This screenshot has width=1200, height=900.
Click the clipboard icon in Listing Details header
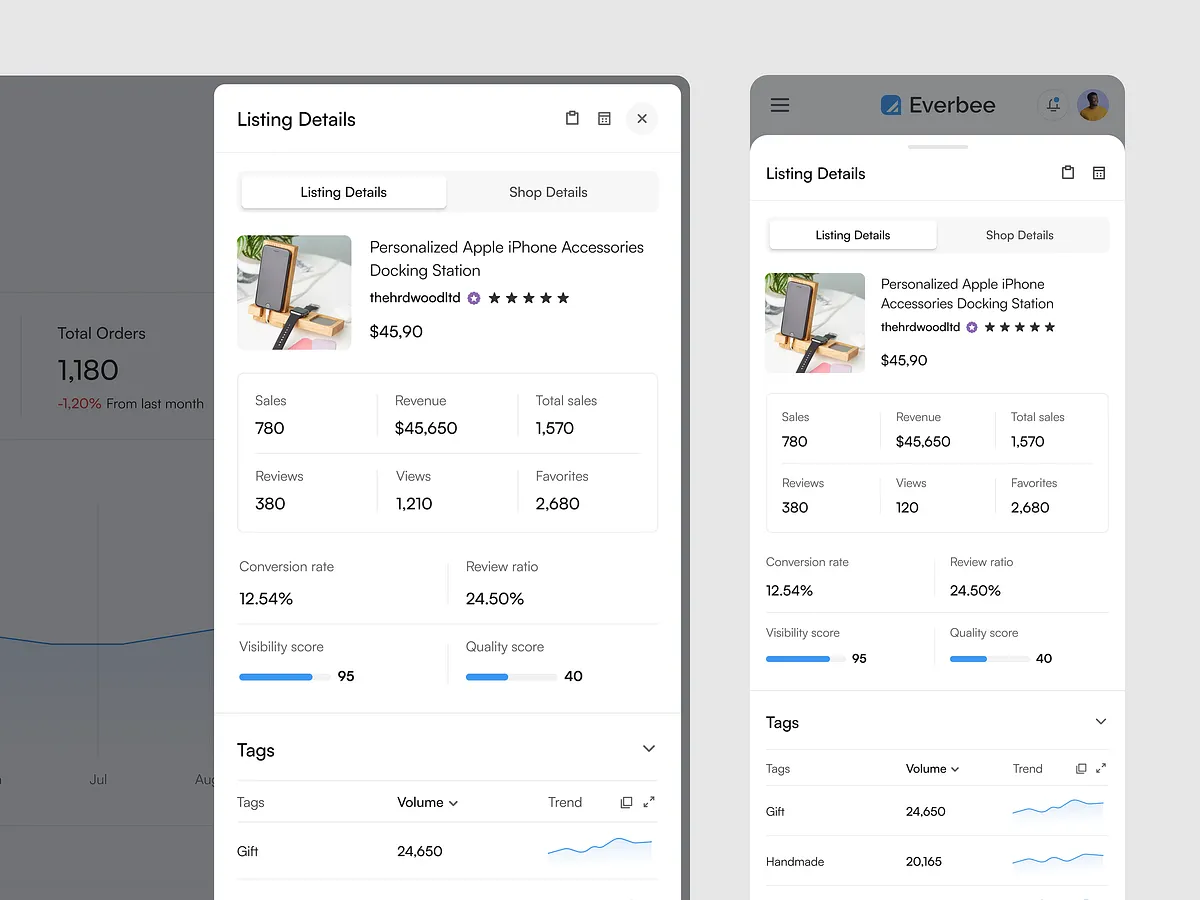tap(571, 117)
